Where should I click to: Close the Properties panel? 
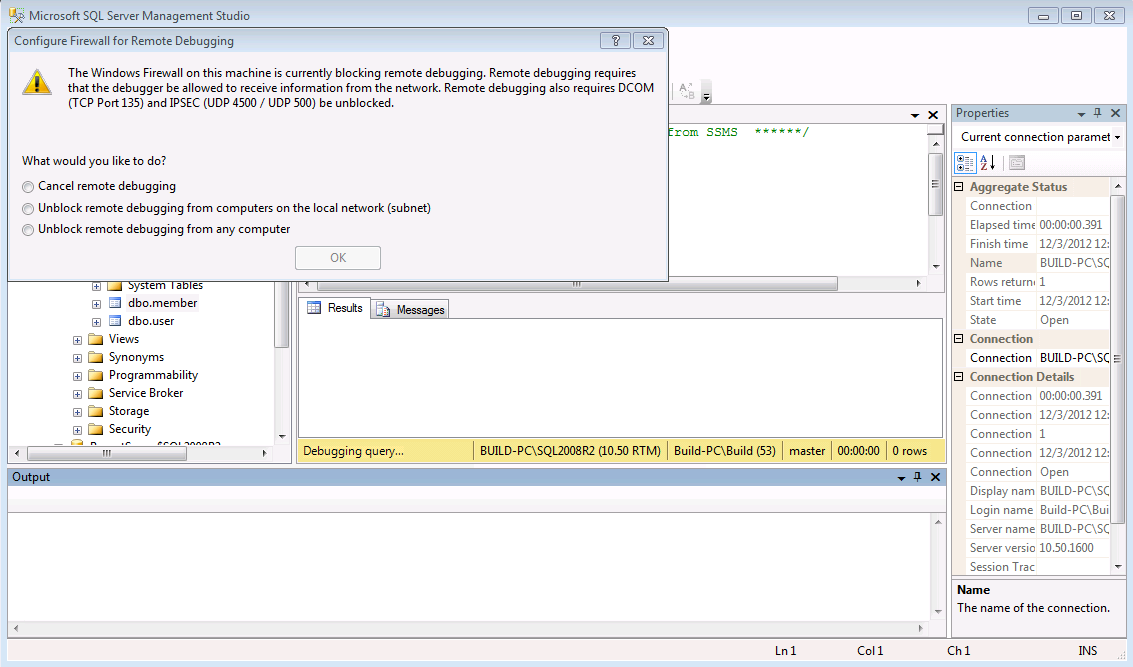click(x=1115, y=113)
